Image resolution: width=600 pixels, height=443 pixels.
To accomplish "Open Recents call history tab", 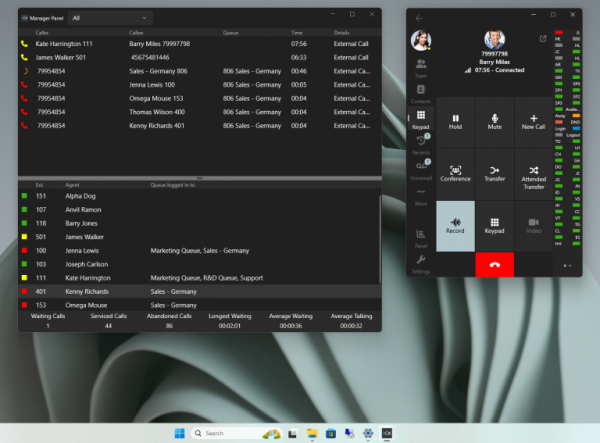I will (421, 145).
